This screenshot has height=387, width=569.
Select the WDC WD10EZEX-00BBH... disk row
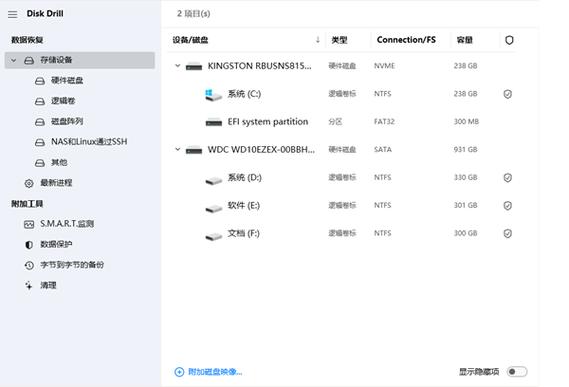pos(341,150)
